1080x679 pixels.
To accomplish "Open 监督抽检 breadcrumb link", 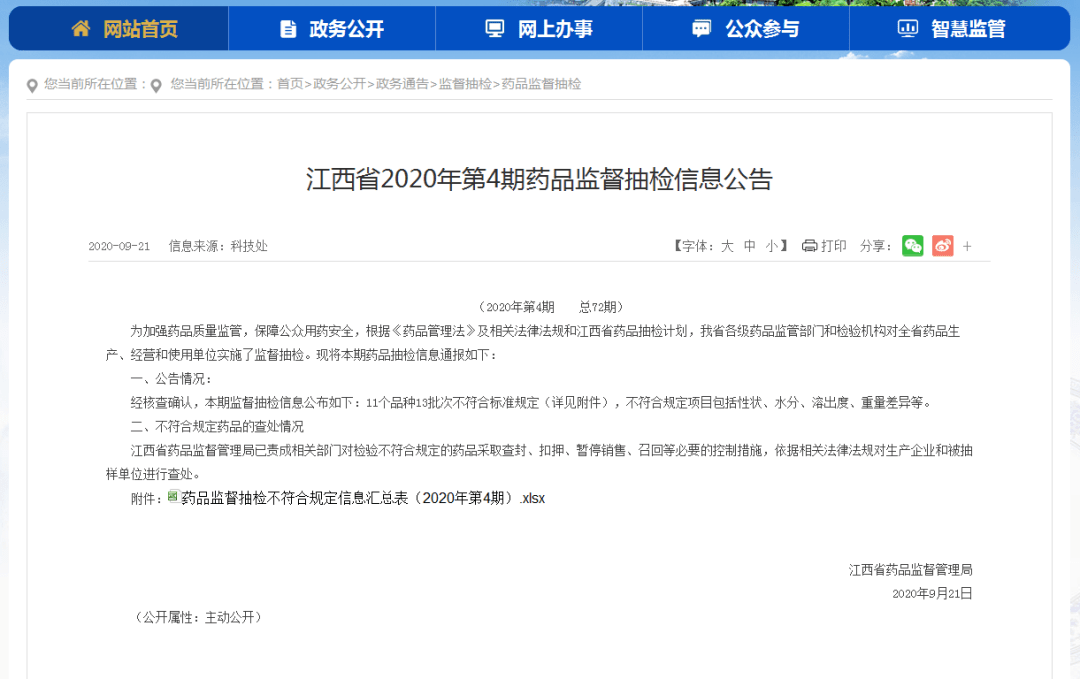I will 465,84.
